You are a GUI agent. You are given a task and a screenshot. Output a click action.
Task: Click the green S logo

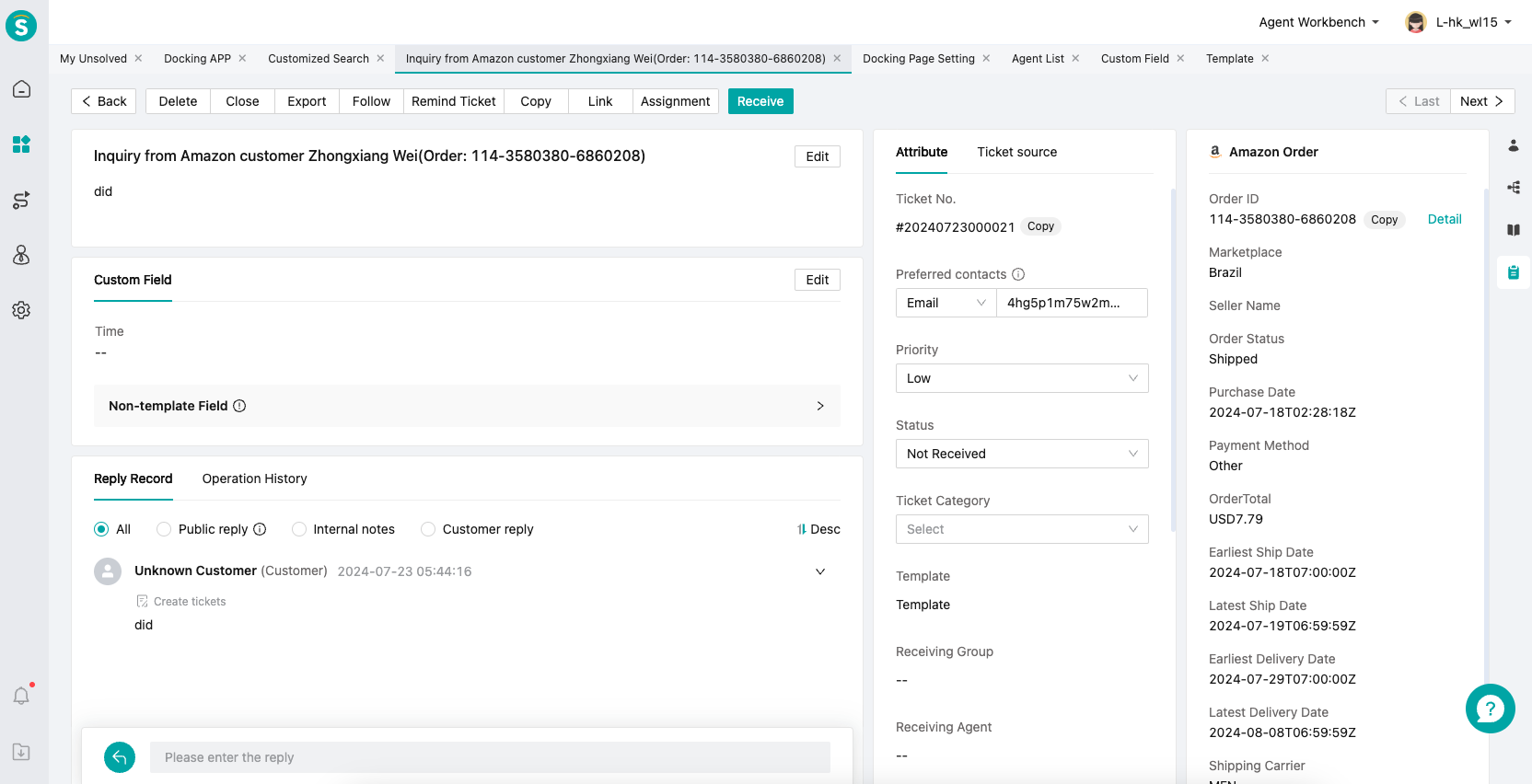tap(21, 26)
